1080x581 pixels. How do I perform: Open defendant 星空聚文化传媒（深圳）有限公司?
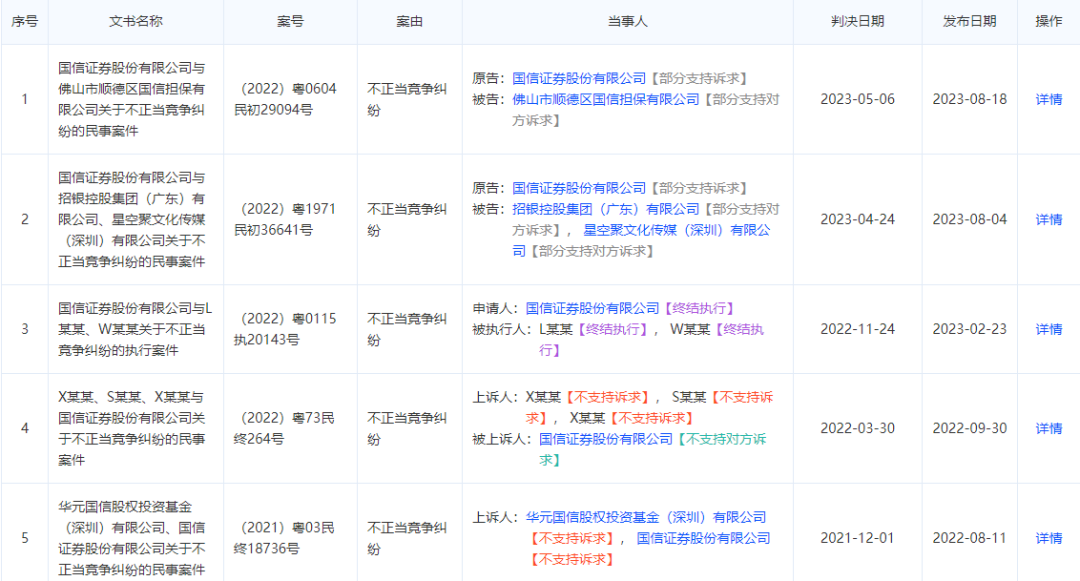(676, 230)
